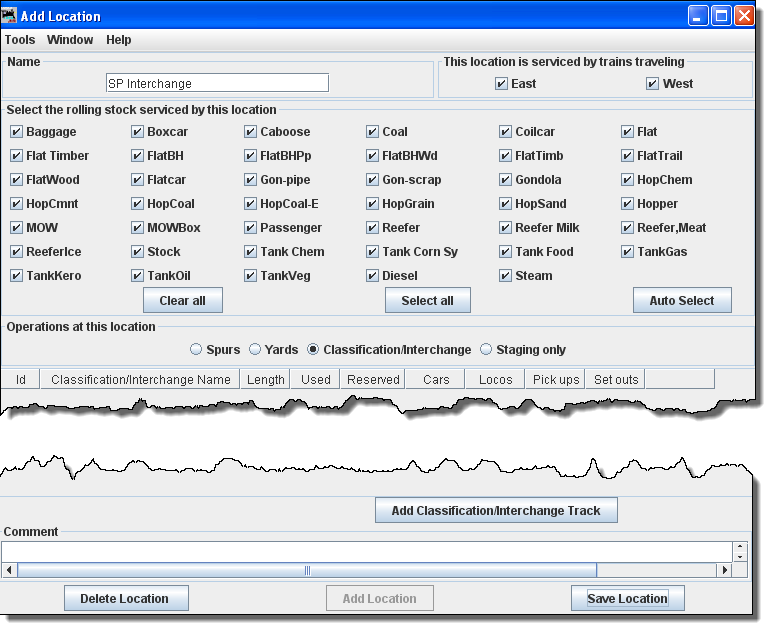Uncheck the West train direction checkbox

(653, 84)
